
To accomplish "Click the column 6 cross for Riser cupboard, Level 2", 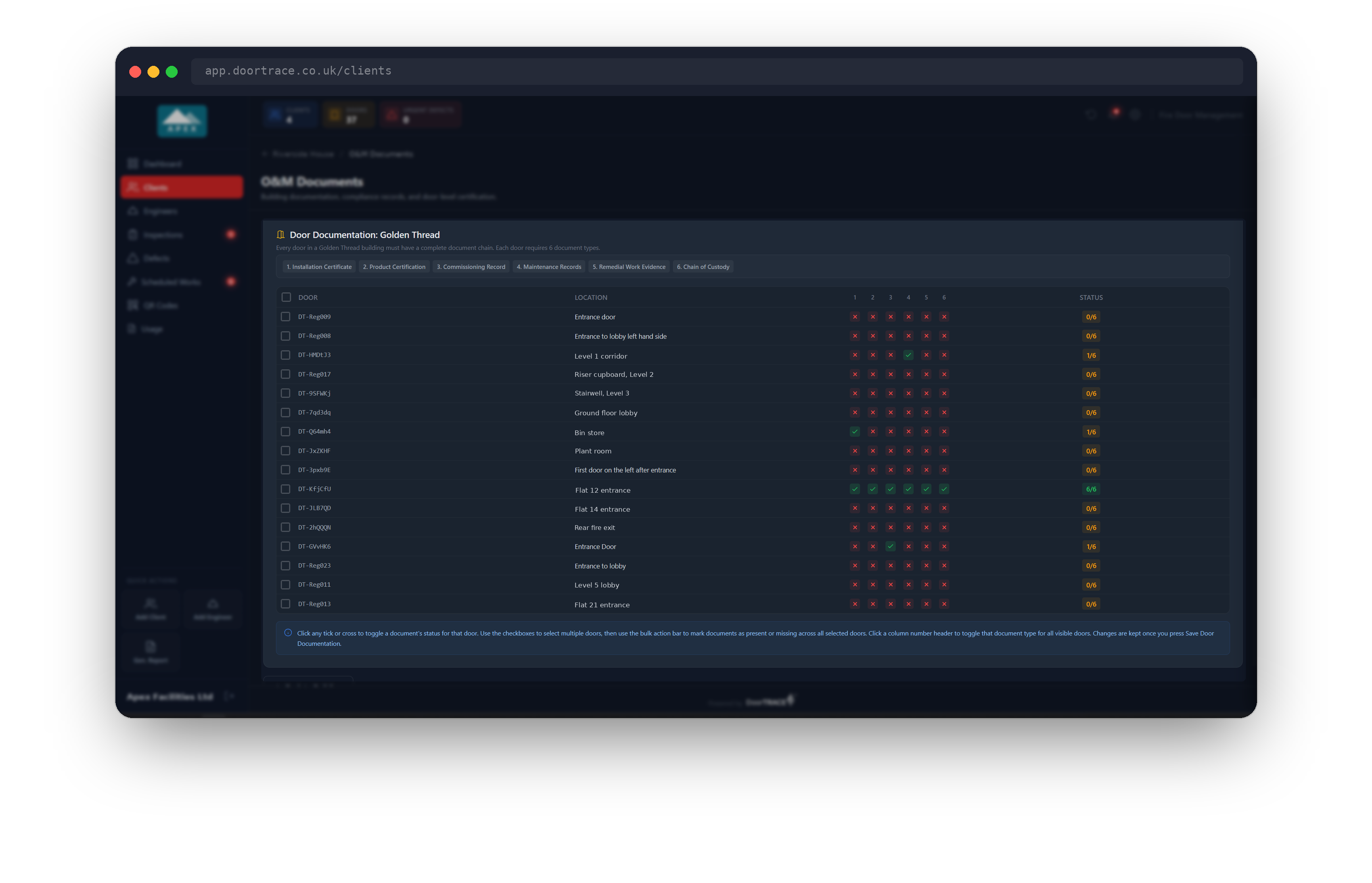I will [944, 374].
